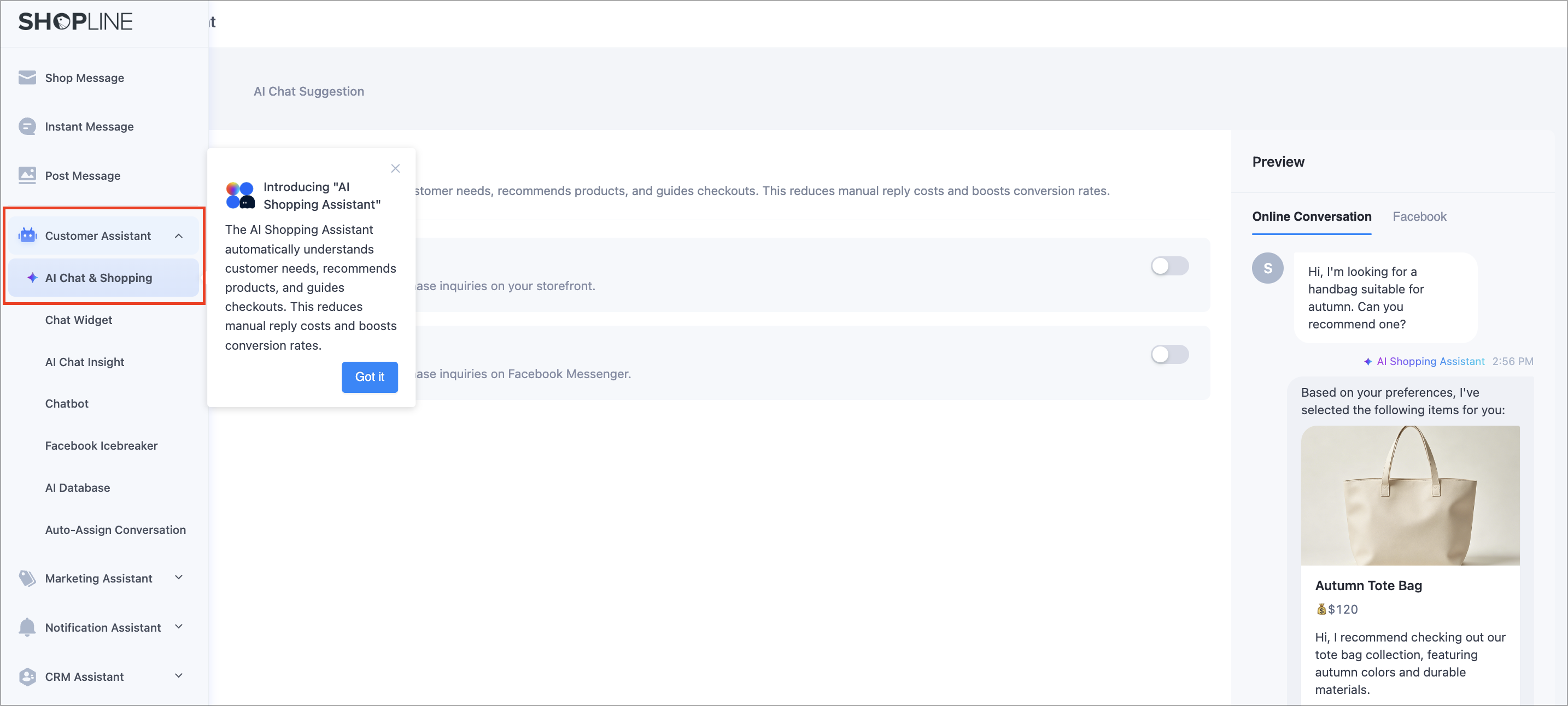The height and width of the screenshot is (706, 1568).
Task: Open the Chatbot page
Action: 67,403
